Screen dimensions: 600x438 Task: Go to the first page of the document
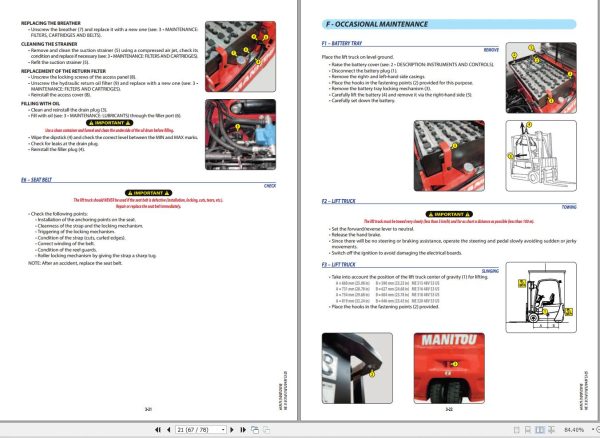[x=158, y=430]
